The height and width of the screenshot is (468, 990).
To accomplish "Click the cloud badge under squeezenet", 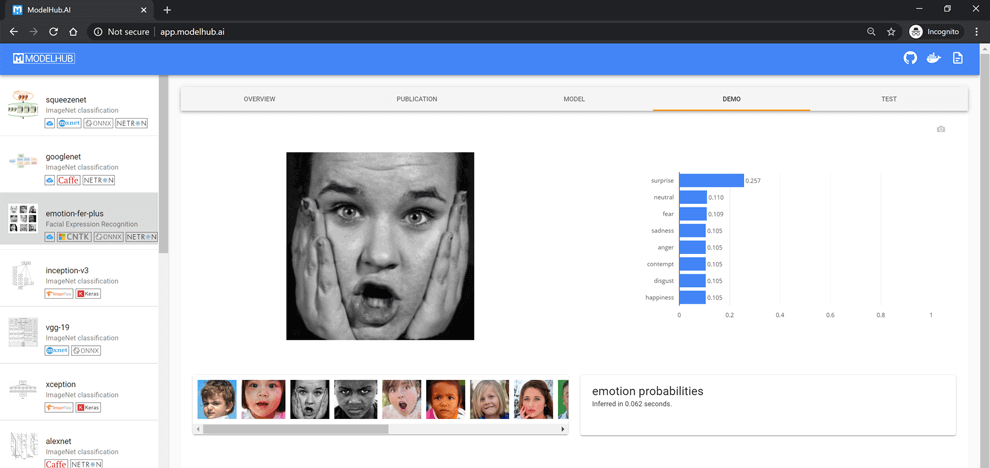I will [x=50, y=123].
